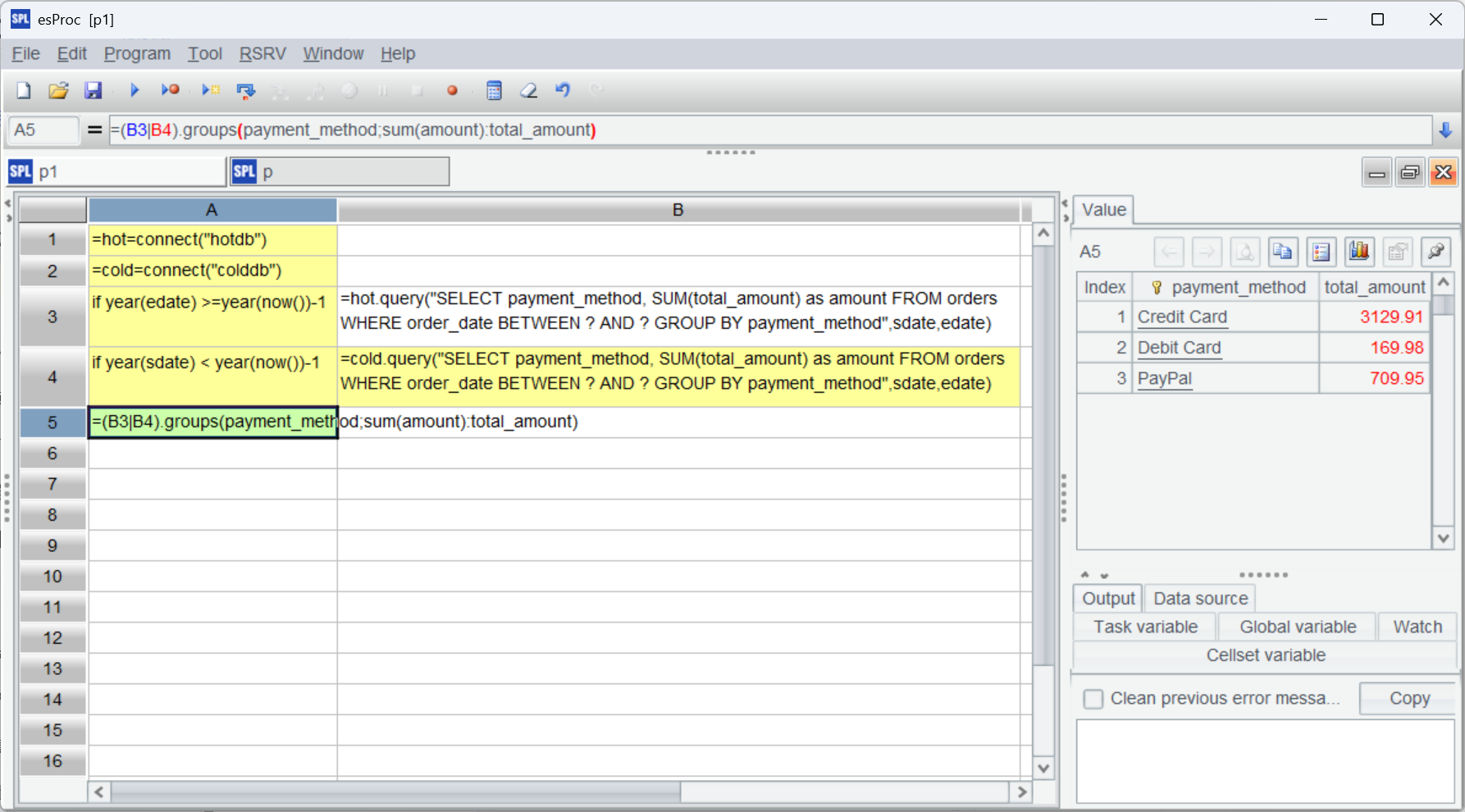Copy the A5 value with the copy icon

click(x=1282, y=252)
